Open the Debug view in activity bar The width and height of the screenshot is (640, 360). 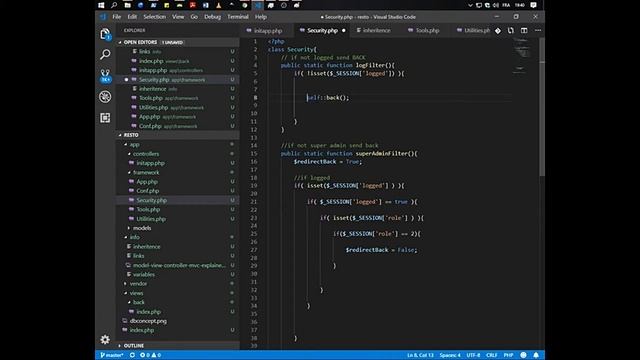105,97
